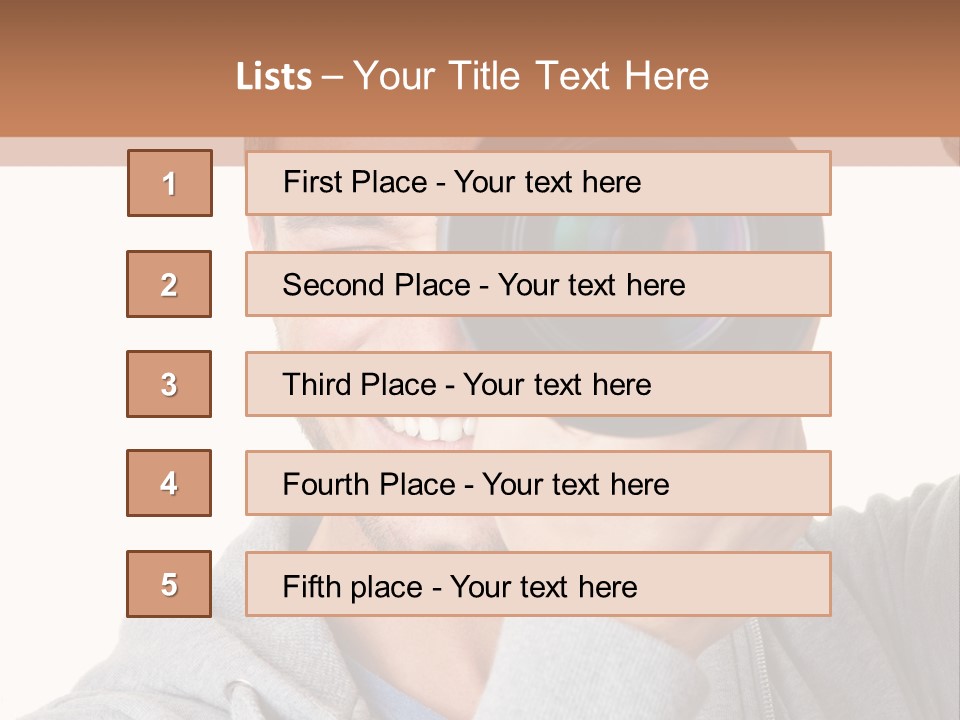Click the number 3 box
The width and height of the screenshot is (960, 720).
pos(169,384)
